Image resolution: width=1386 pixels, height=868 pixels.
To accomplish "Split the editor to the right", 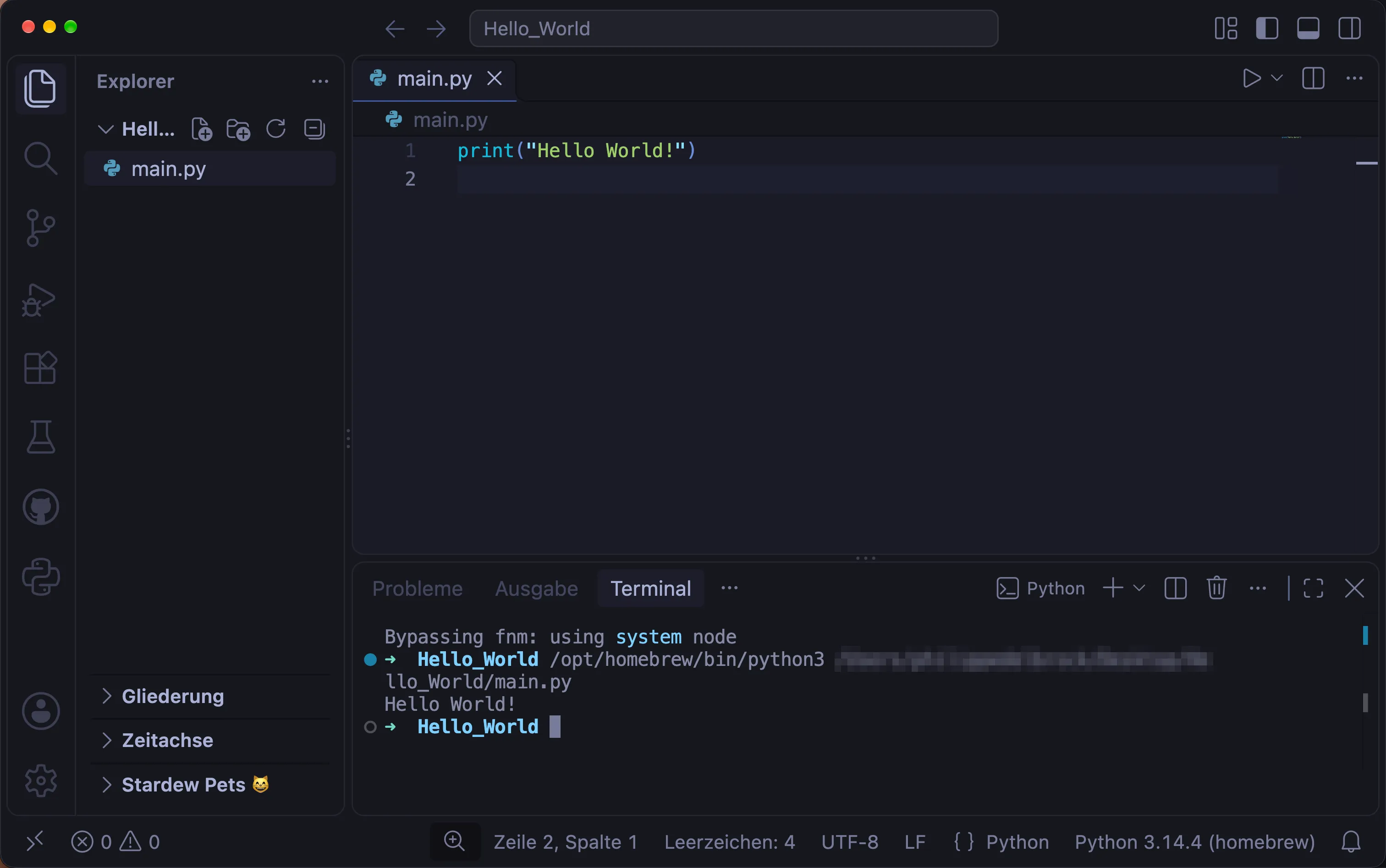I will coord(1313,78).
